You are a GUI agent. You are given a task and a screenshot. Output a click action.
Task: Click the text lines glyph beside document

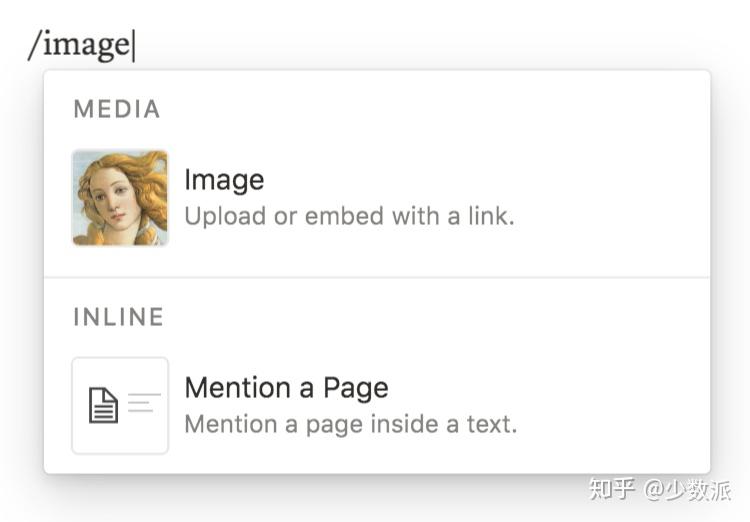pos(142,403)
